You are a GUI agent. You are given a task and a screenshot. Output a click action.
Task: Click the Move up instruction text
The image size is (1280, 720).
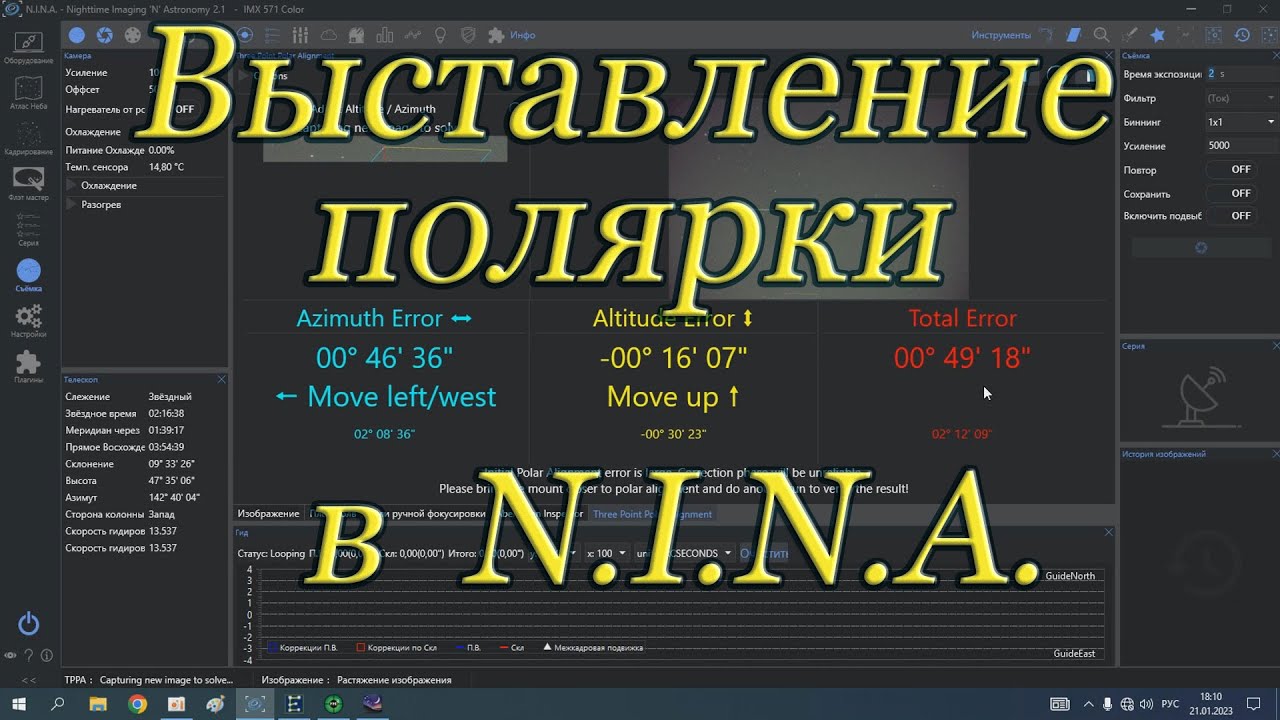tap(674, 397)
